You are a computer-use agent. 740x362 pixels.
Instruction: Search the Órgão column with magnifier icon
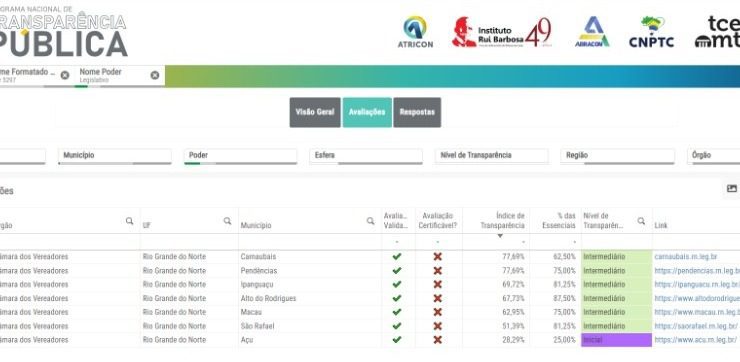129,221
